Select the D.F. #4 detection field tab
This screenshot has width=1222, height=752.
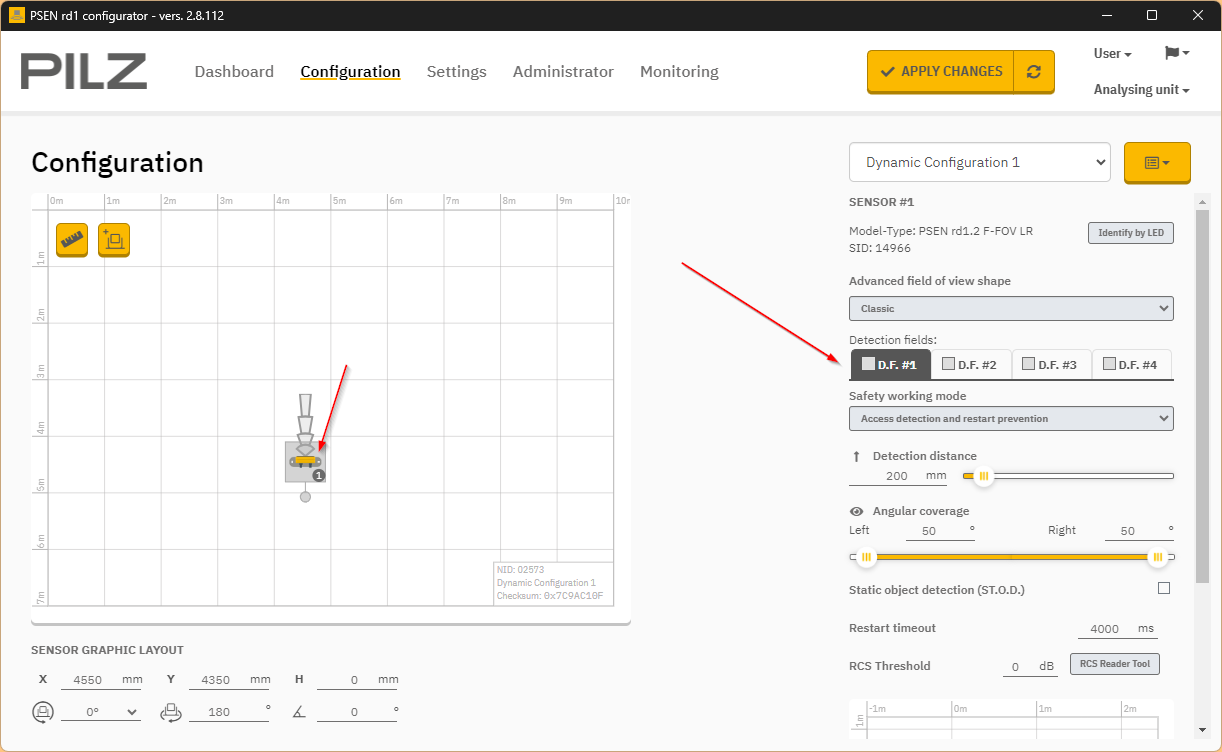point(1131,364)
